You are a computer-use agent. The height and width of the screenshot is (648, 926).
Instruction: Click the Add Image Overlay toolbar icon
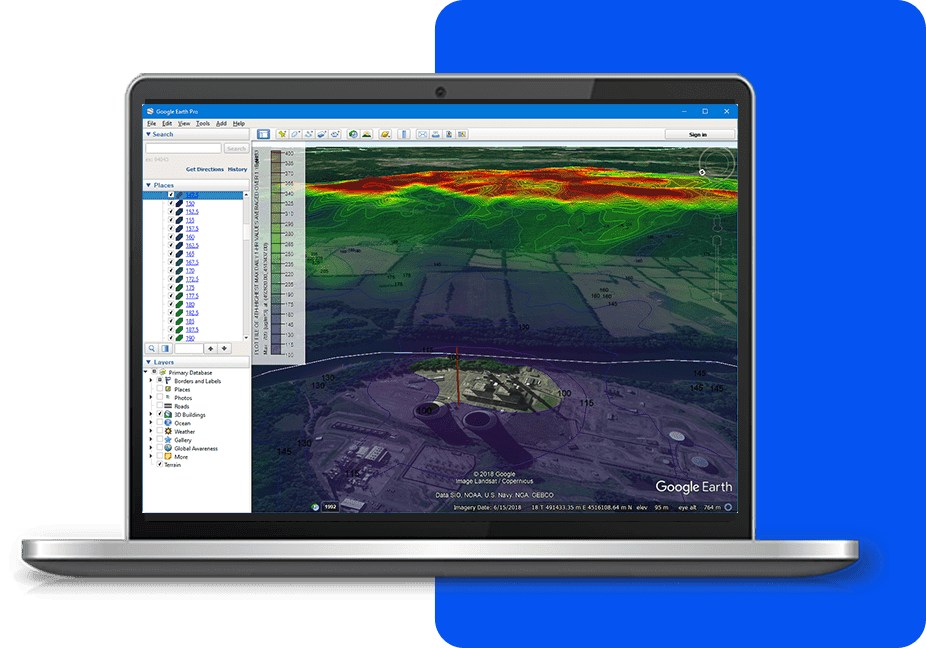322,134
